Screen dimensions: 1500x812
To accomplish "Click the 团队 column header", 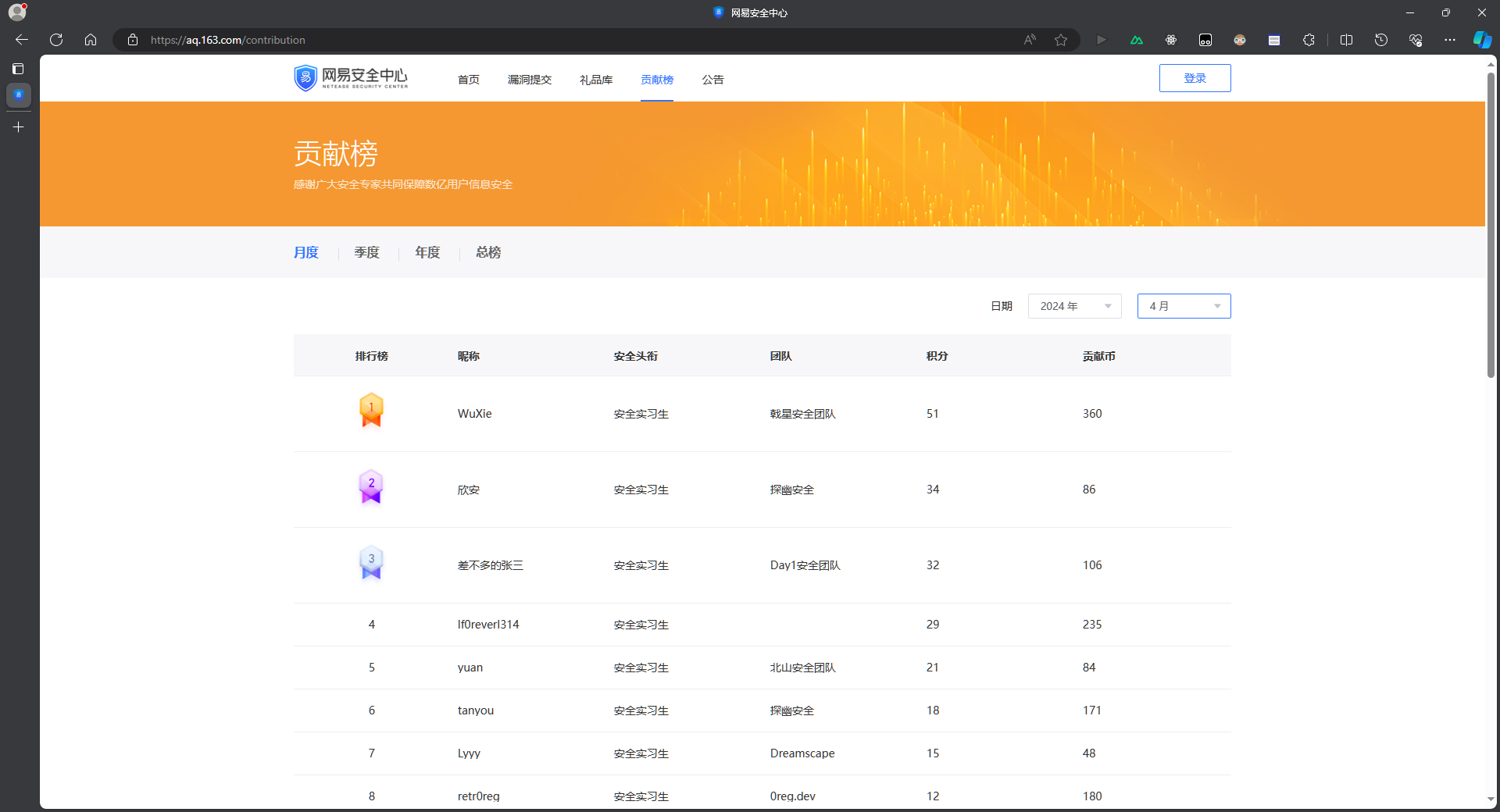I will point(781,356).
